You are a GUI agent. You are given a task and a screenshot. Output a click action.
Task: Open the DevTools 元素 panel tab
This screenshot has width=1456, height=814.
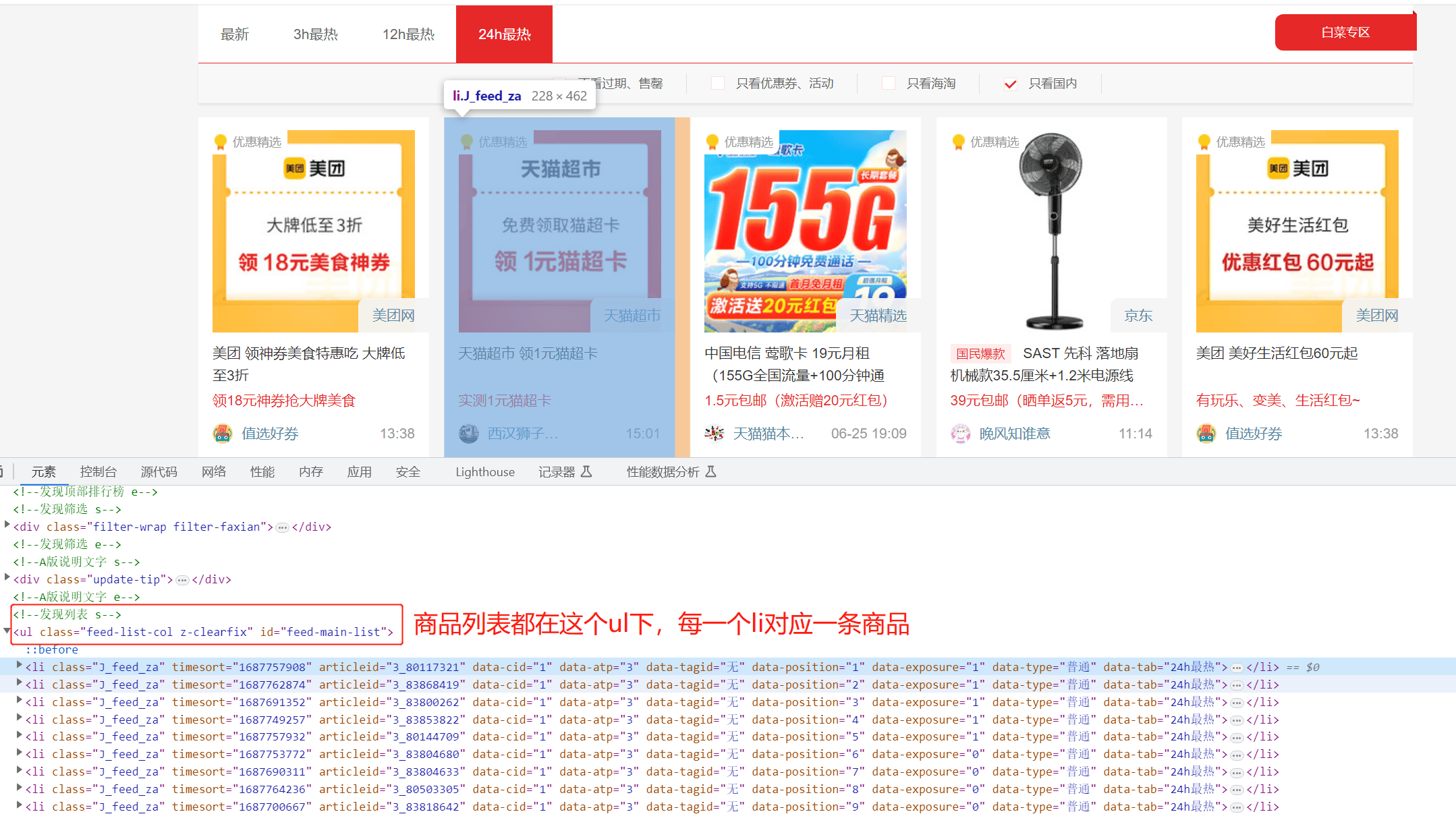[x=44, y=472]
